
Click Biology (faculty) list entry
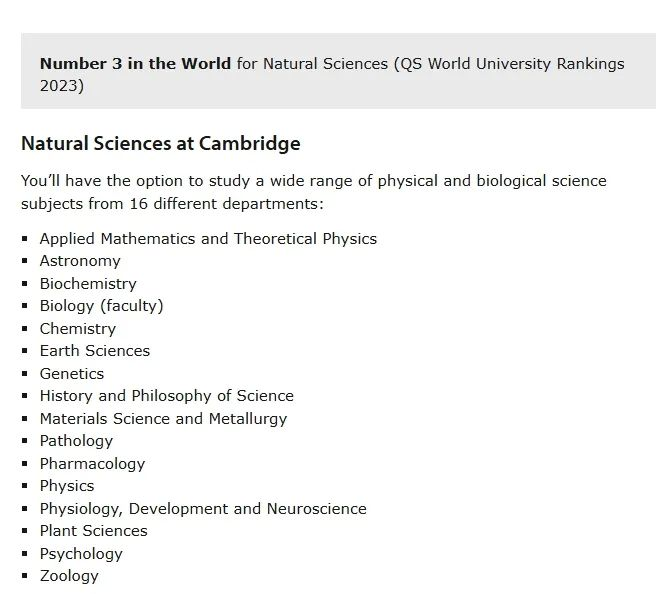tap(102, 306)
